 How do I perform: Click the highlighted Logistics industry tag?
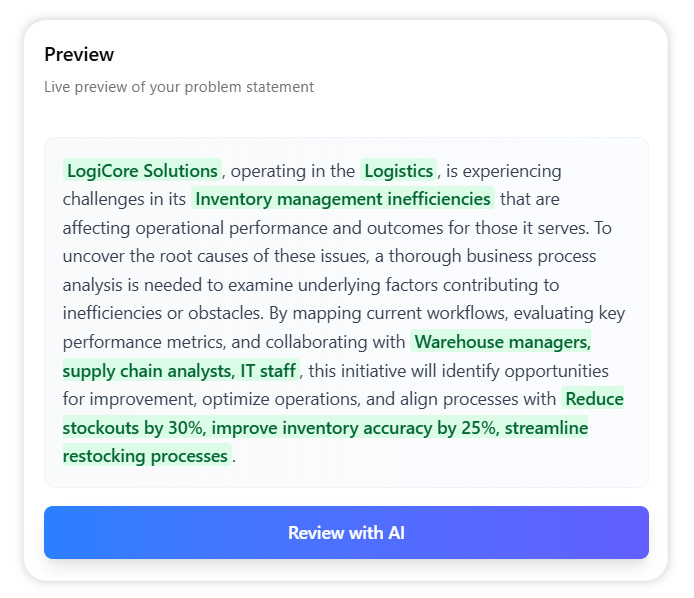pyautogui.click(x=398, y=171)
